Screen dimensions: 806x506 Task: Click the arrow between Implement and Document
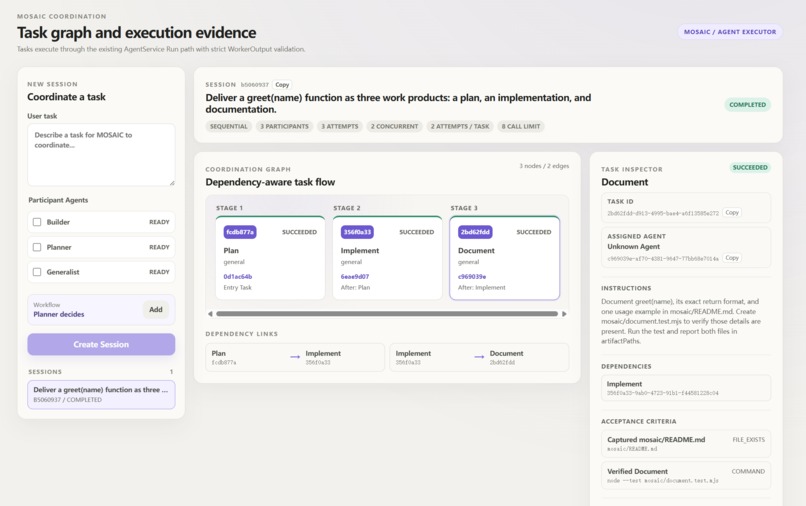[479, 357]
